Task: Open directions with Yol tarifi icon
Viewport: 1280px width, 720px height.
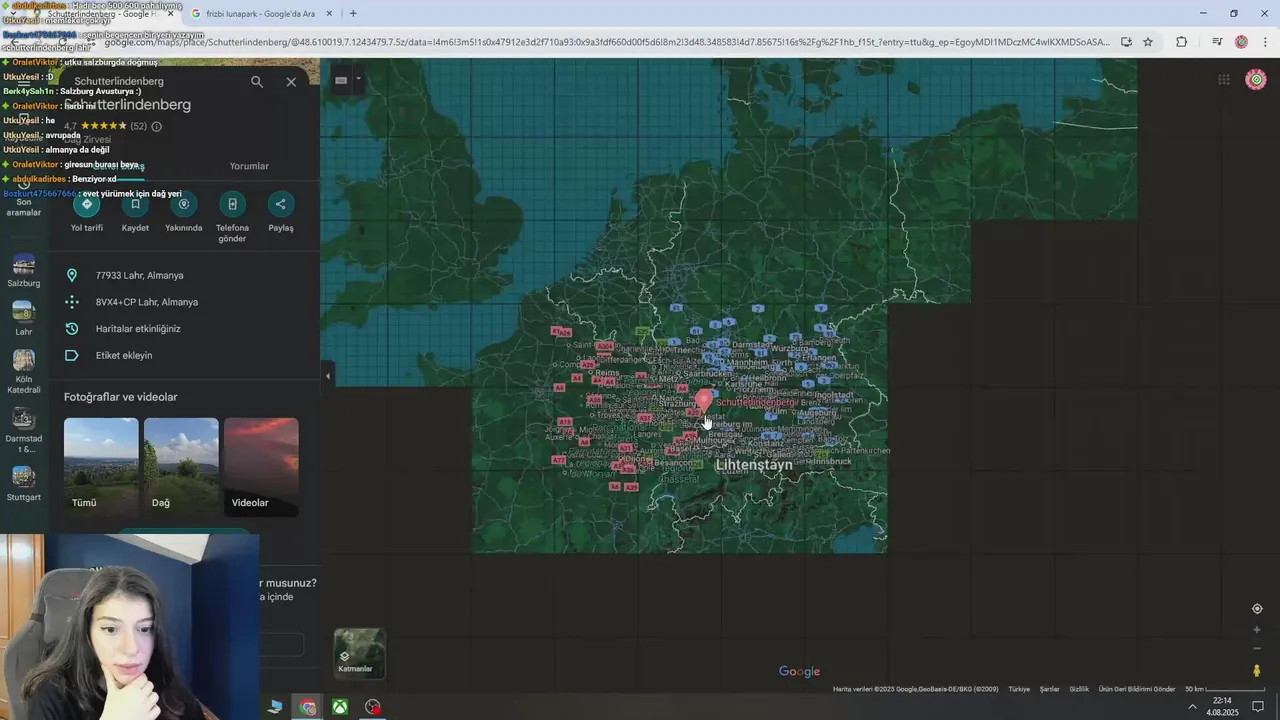Action: [x=86, y=204]
